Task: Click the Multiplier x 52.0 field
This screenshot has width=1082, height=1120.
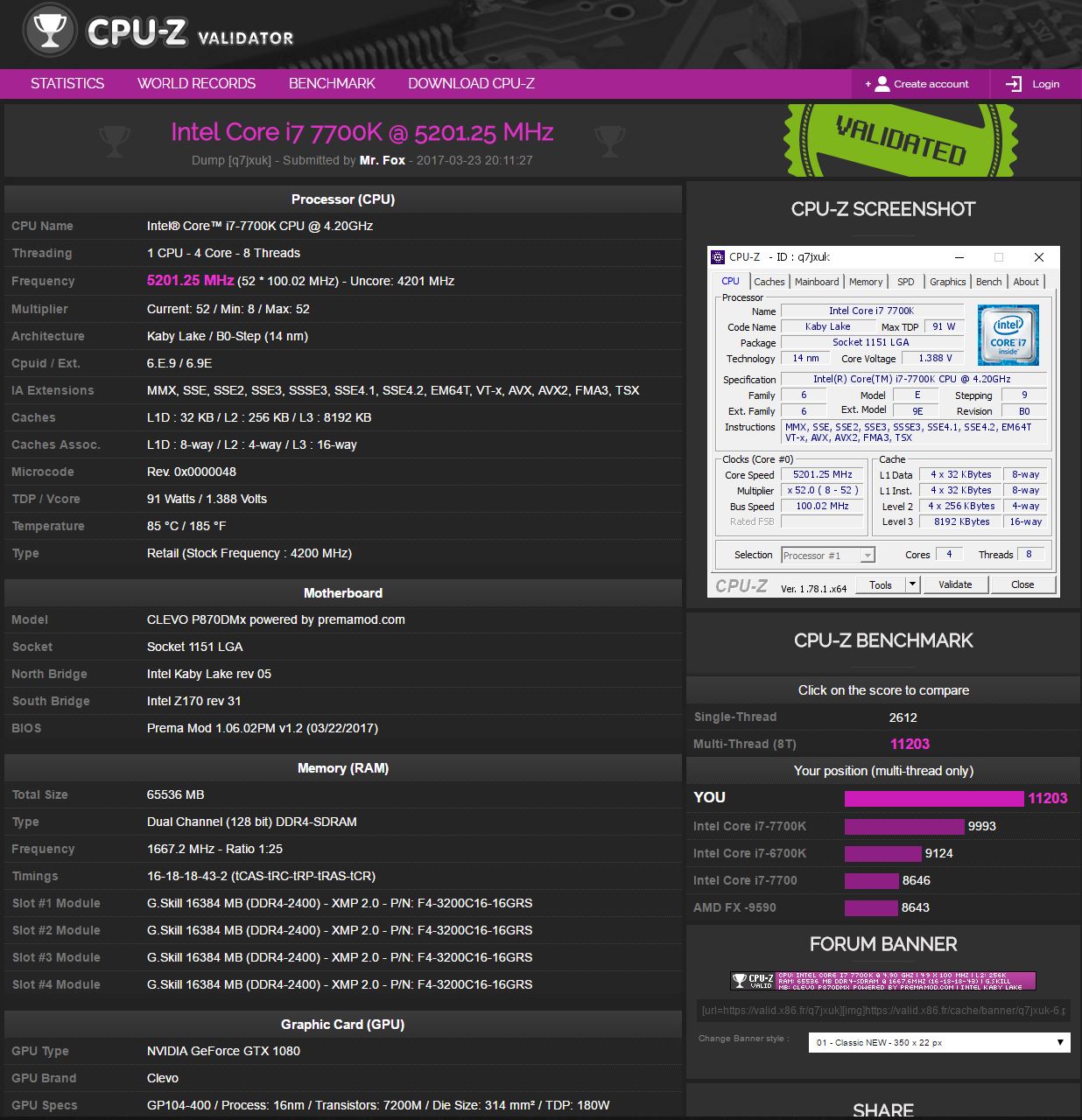Action: tap(823, 490)
